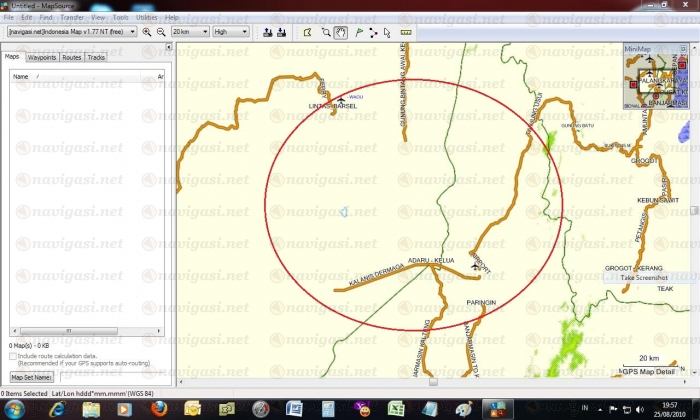Open the Utilities menu
This screenshot has width=700, height=420.
click(146, 18)
